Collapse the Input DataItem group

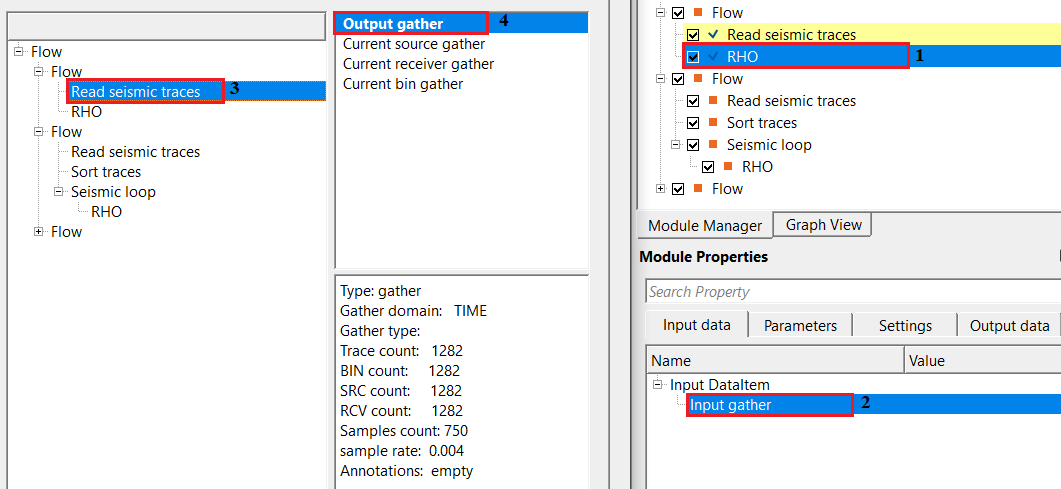point(658,385)
